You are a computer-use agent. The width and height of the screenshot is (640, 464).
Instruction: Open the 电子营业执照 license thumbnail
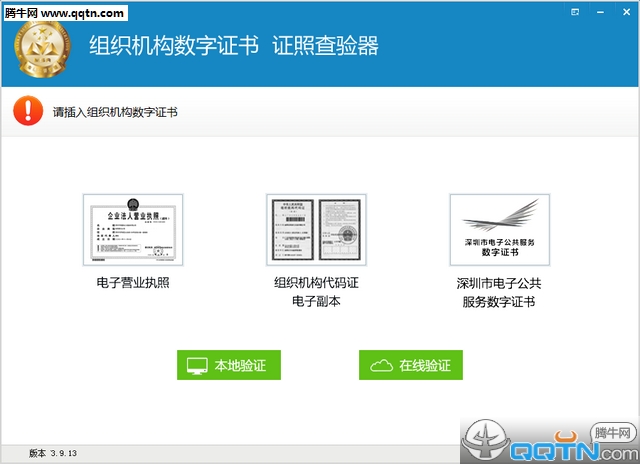pyautogui.click(x=133, y=230)
